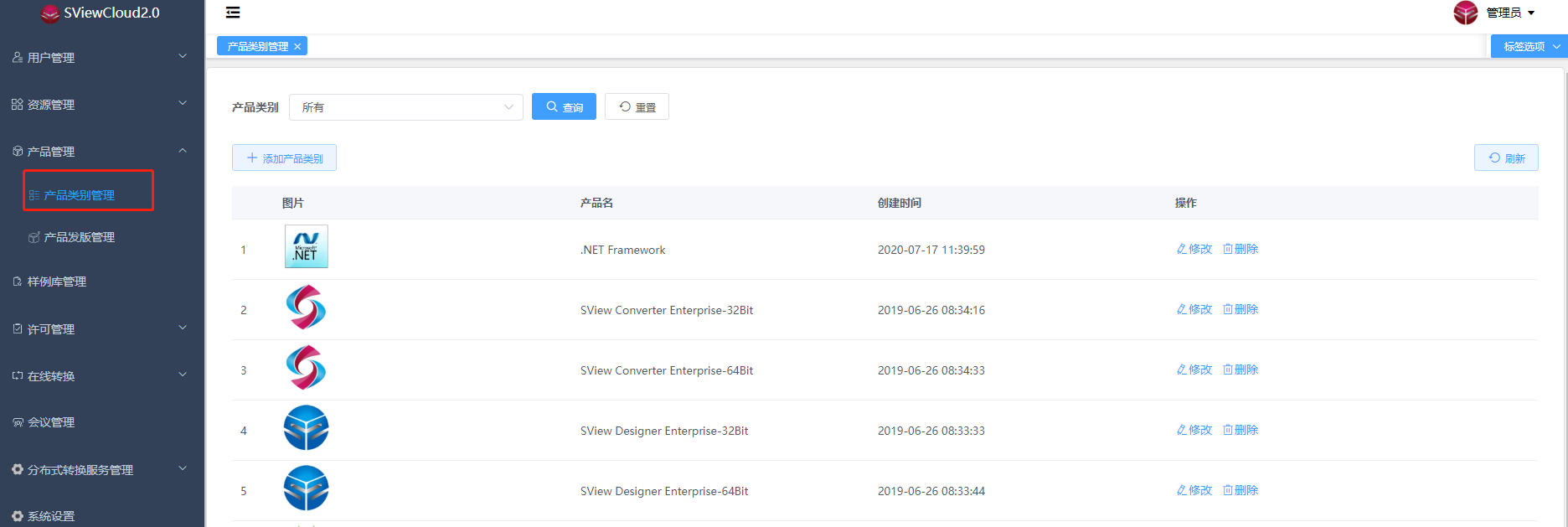Click the SView Designer Enterprise-64Bit thumbnail
The height and width of the screenshot is (527, 1568).
pyautogui.click(x=306, y=488)
